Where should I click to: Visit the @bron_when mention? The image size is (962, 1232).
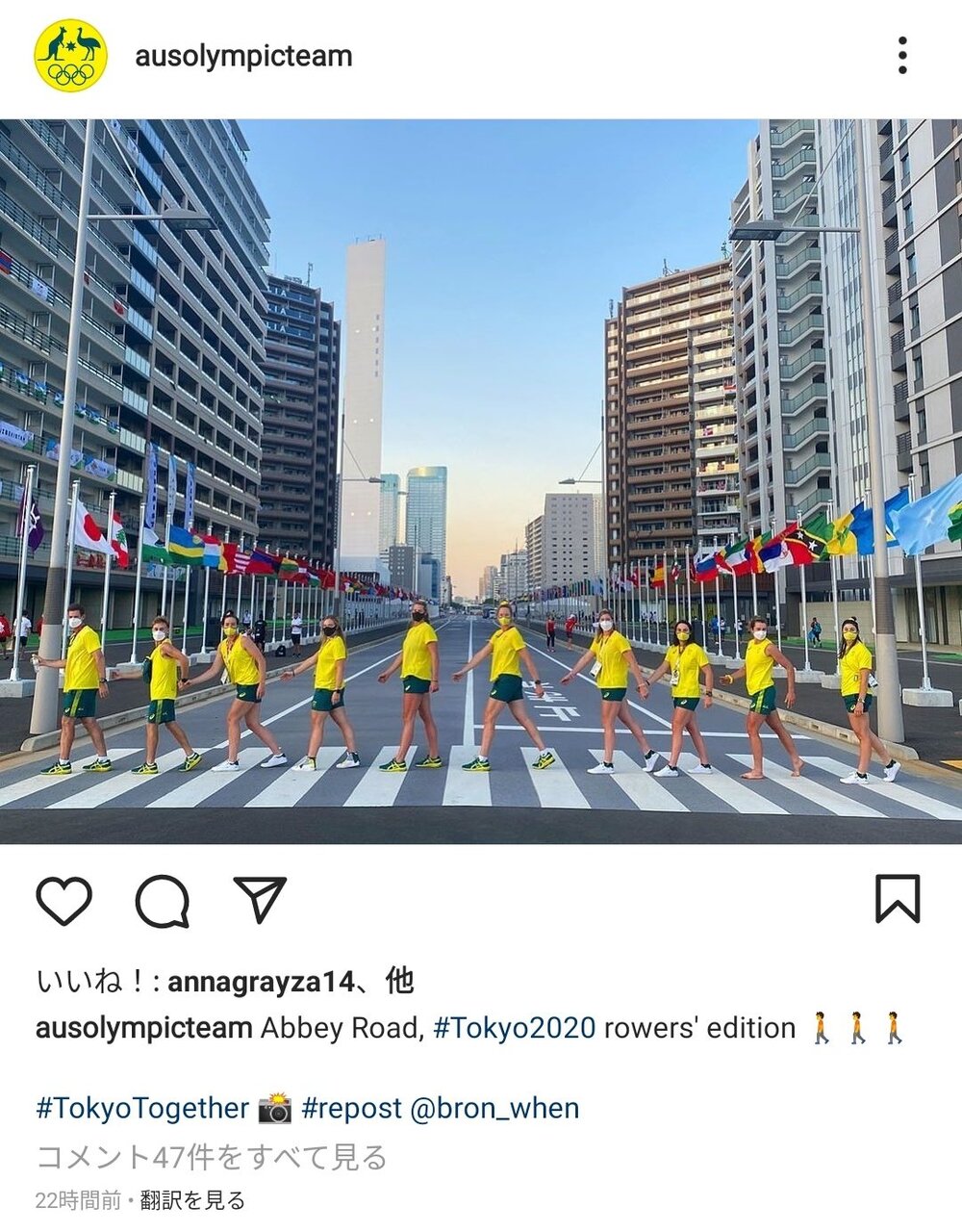click(x=494, y=1109)
